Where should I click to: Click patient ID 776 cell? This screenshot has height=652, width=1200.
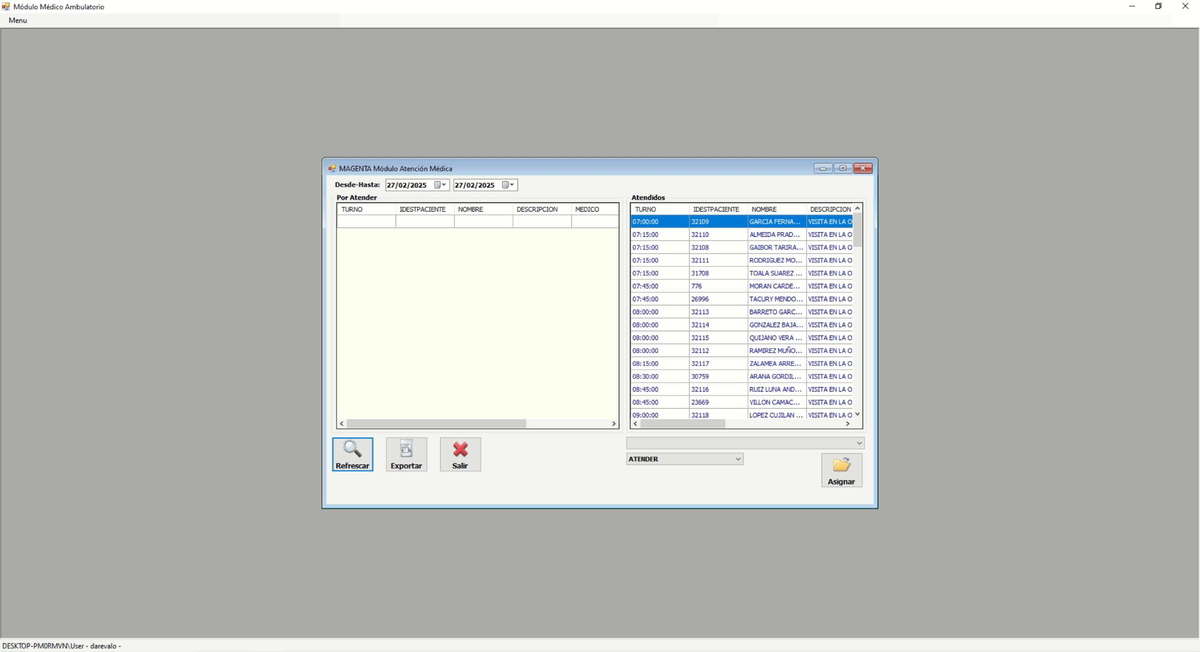(x=718, y=286)
